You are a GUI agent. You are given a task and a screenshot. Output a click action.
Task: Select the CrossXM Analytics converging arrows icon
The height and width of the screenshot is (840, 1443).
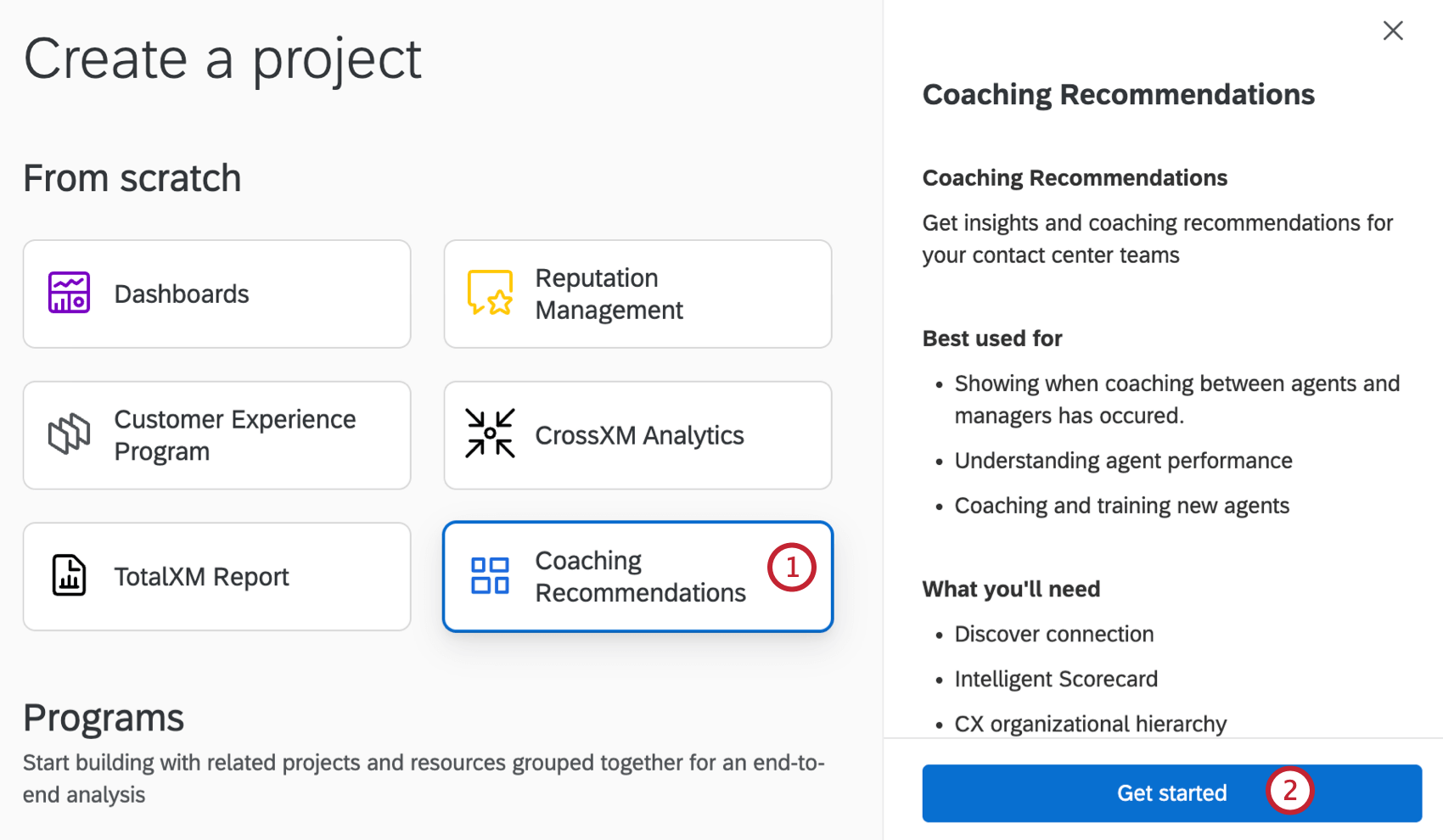(x=491, y=434)
